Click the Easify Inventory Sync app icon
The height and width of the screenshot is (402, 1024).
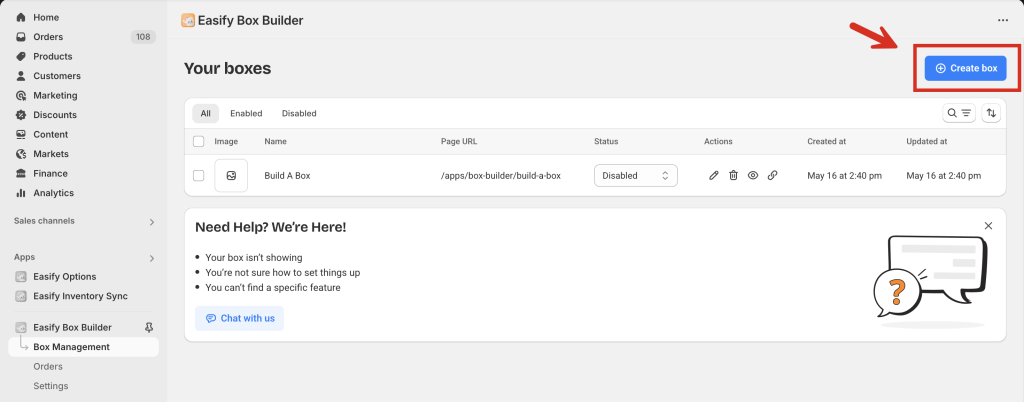pos(21,296)
